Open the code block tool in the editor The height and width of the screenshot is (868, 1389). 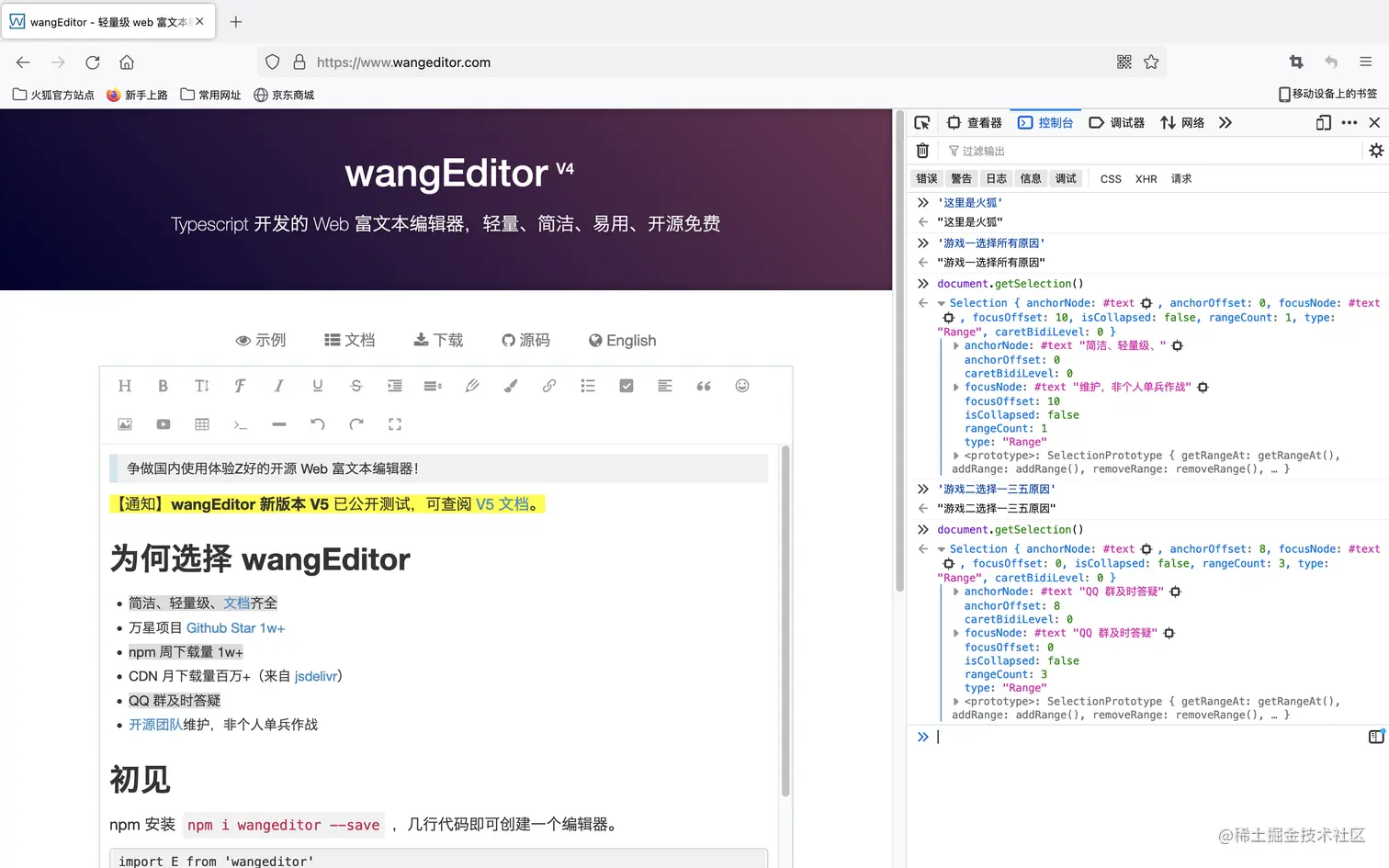point(240,423)
